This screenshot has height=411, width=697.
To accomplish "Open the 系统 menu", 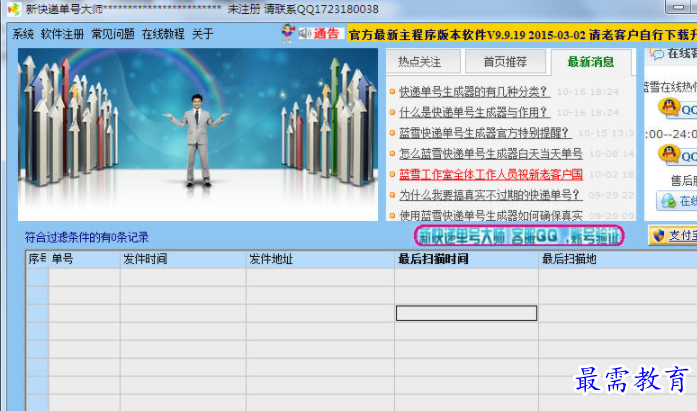I will (23, 34).
